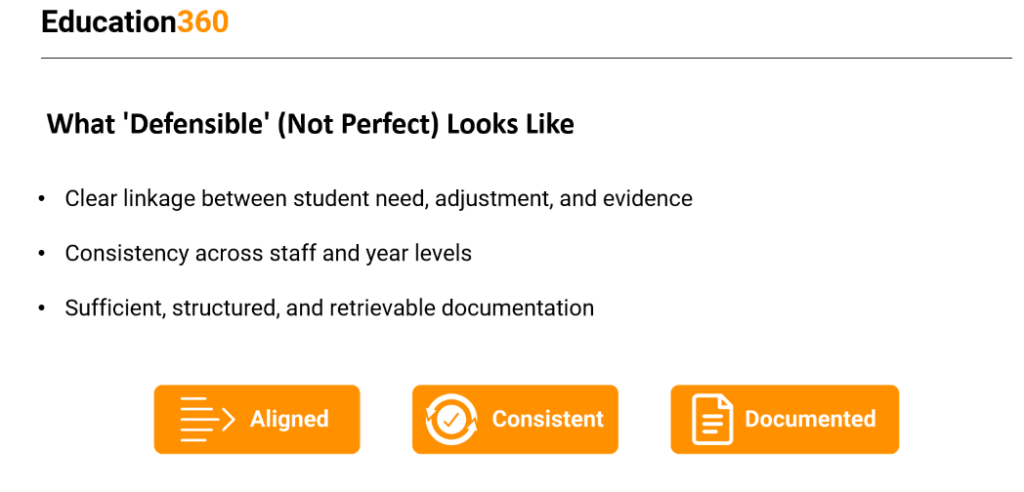Click 'Looks Like' in the slide title
The image size is (1024, 492).
510,125
